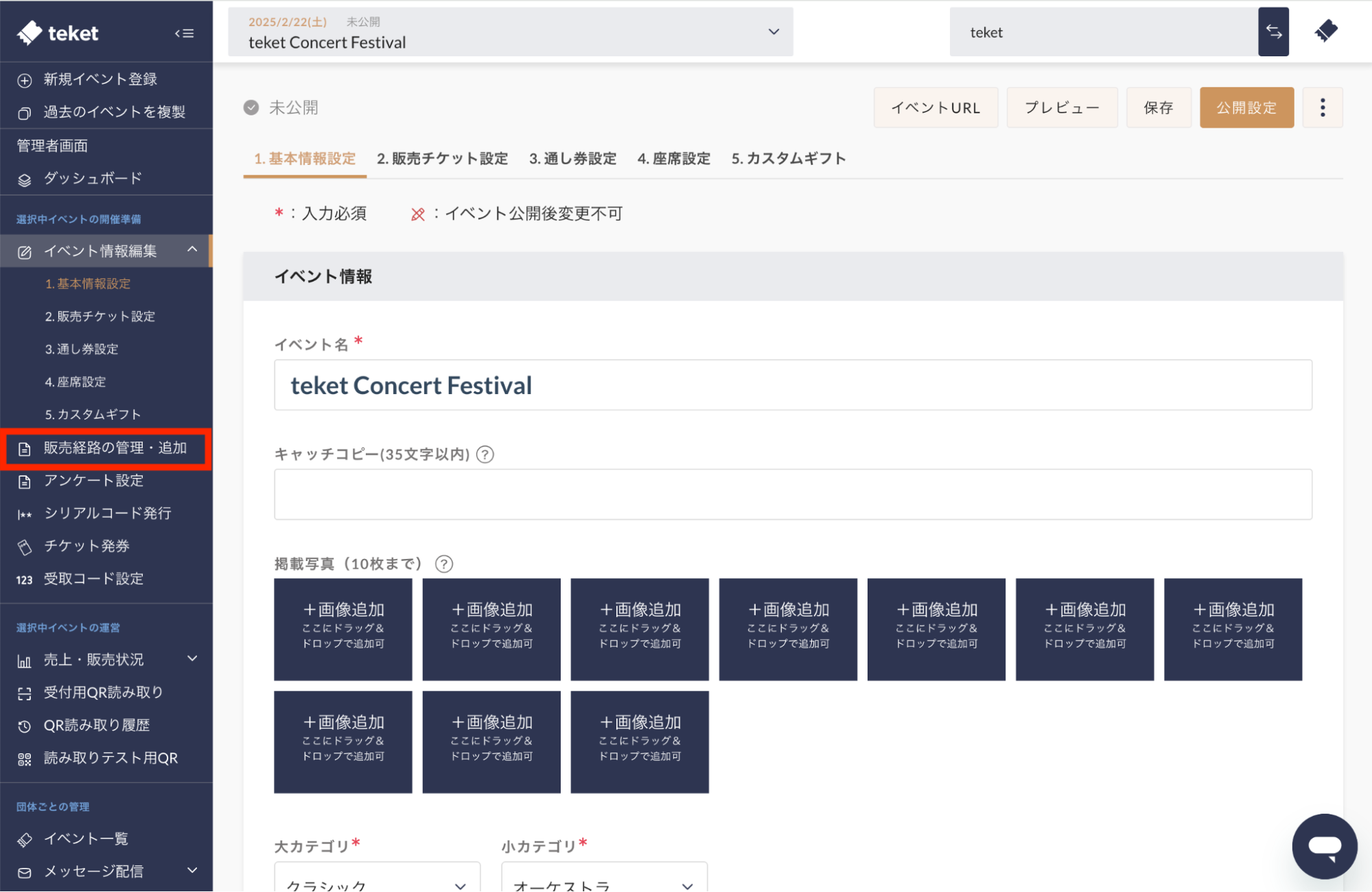The height and width of the screenshot is (892, 1372).
Task: Click the teket organization field at top
Action: (1104, 32)
